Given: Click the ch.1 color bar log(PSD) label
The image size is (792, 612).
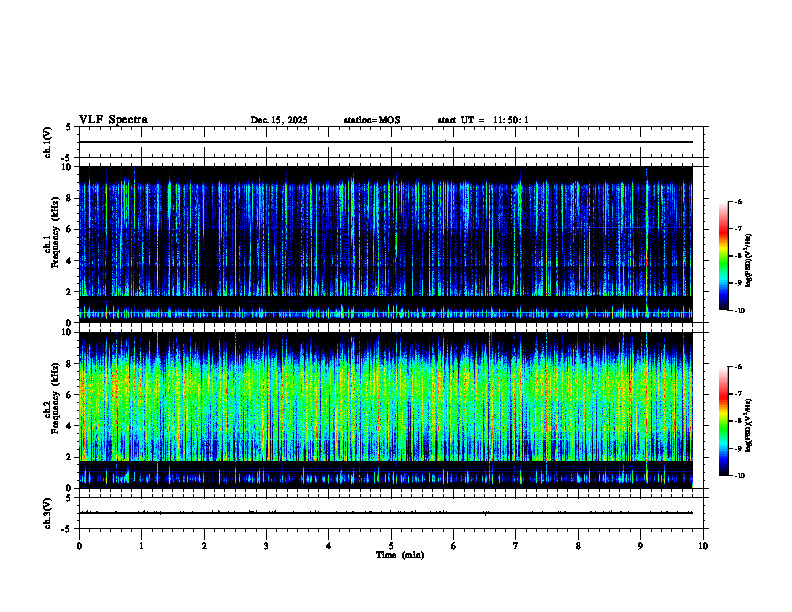Looking at the screenshot, I should (749, 261).
